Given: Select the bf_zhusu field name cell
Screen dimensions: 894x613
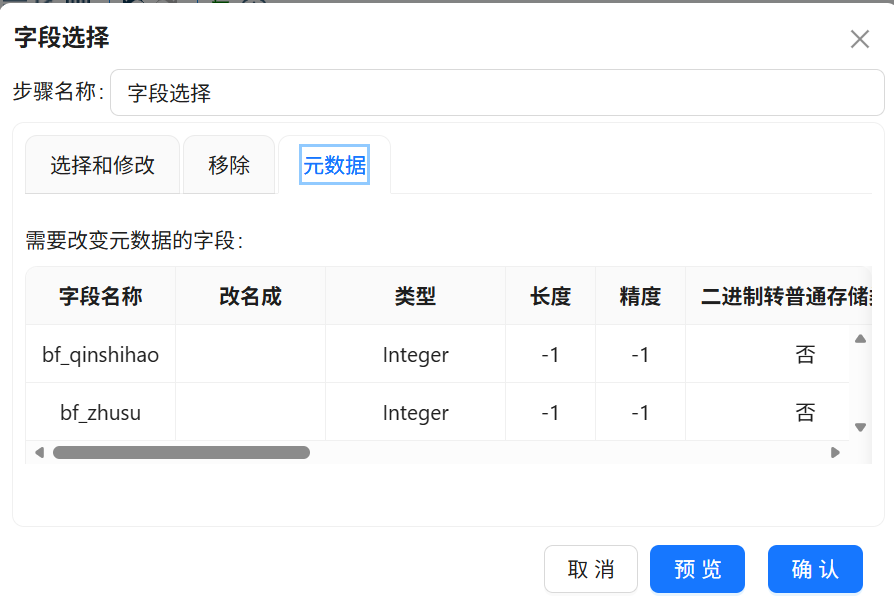Looking at the screenshot, I should [x=100, y=412].
